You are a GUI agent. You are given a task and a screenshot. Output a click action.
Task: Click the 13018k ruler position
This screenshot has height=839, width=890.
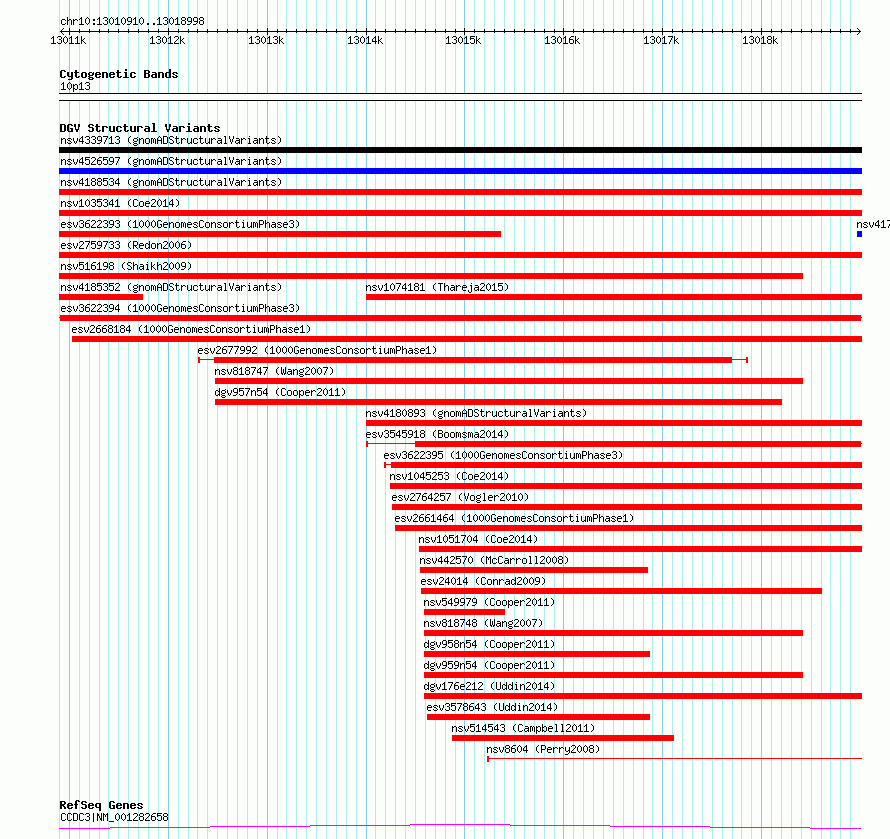[x=760, y=40]
